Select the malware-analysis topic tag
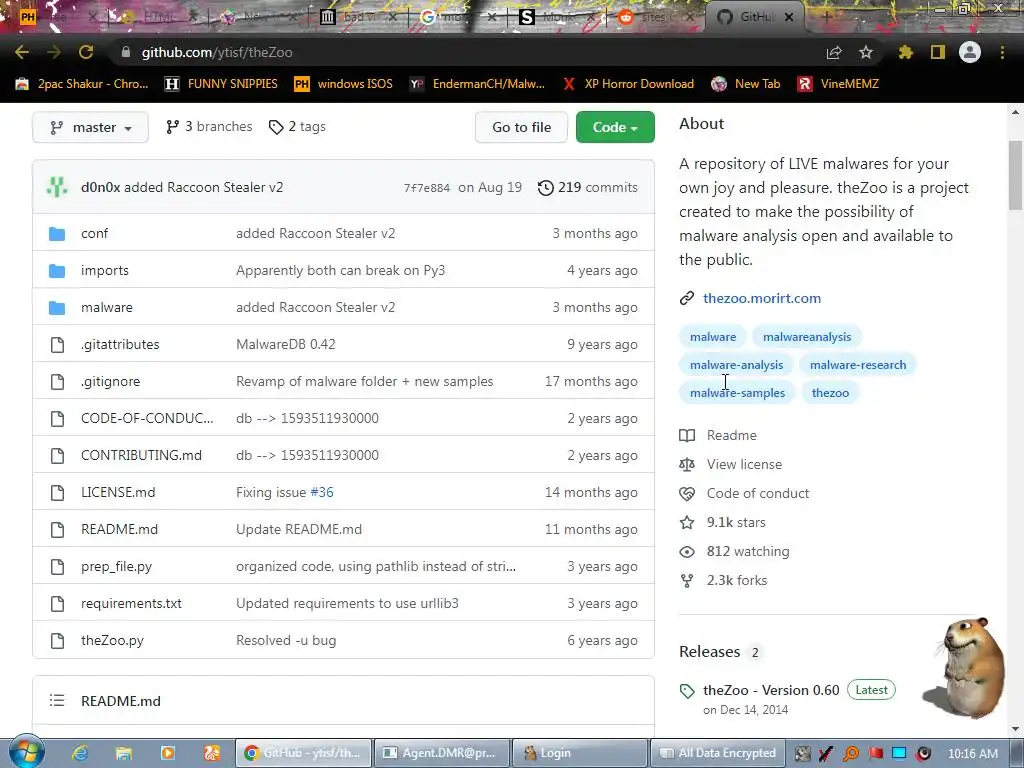Image resolution: width=1024 pixels, height=768 pixels. (736, 365)
